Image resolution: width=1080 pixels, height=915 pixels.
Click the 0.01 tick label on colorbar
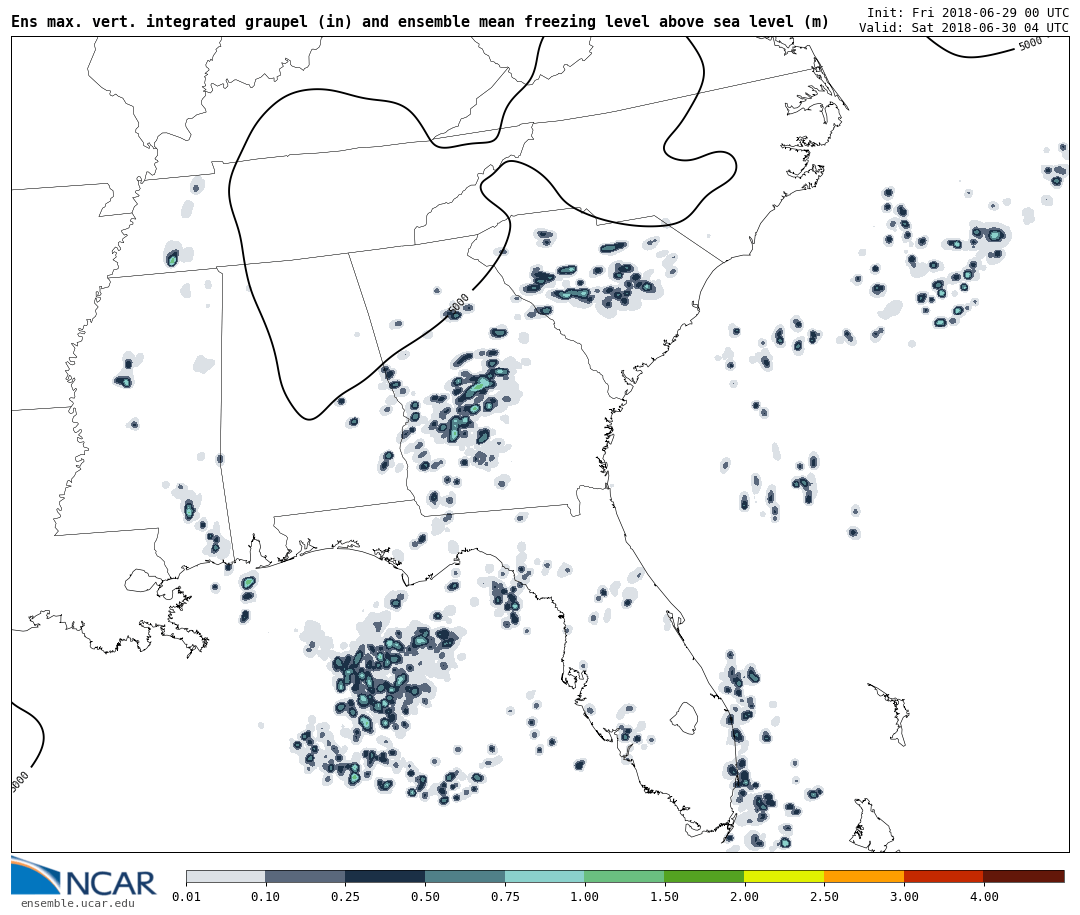tap(186, 897)
